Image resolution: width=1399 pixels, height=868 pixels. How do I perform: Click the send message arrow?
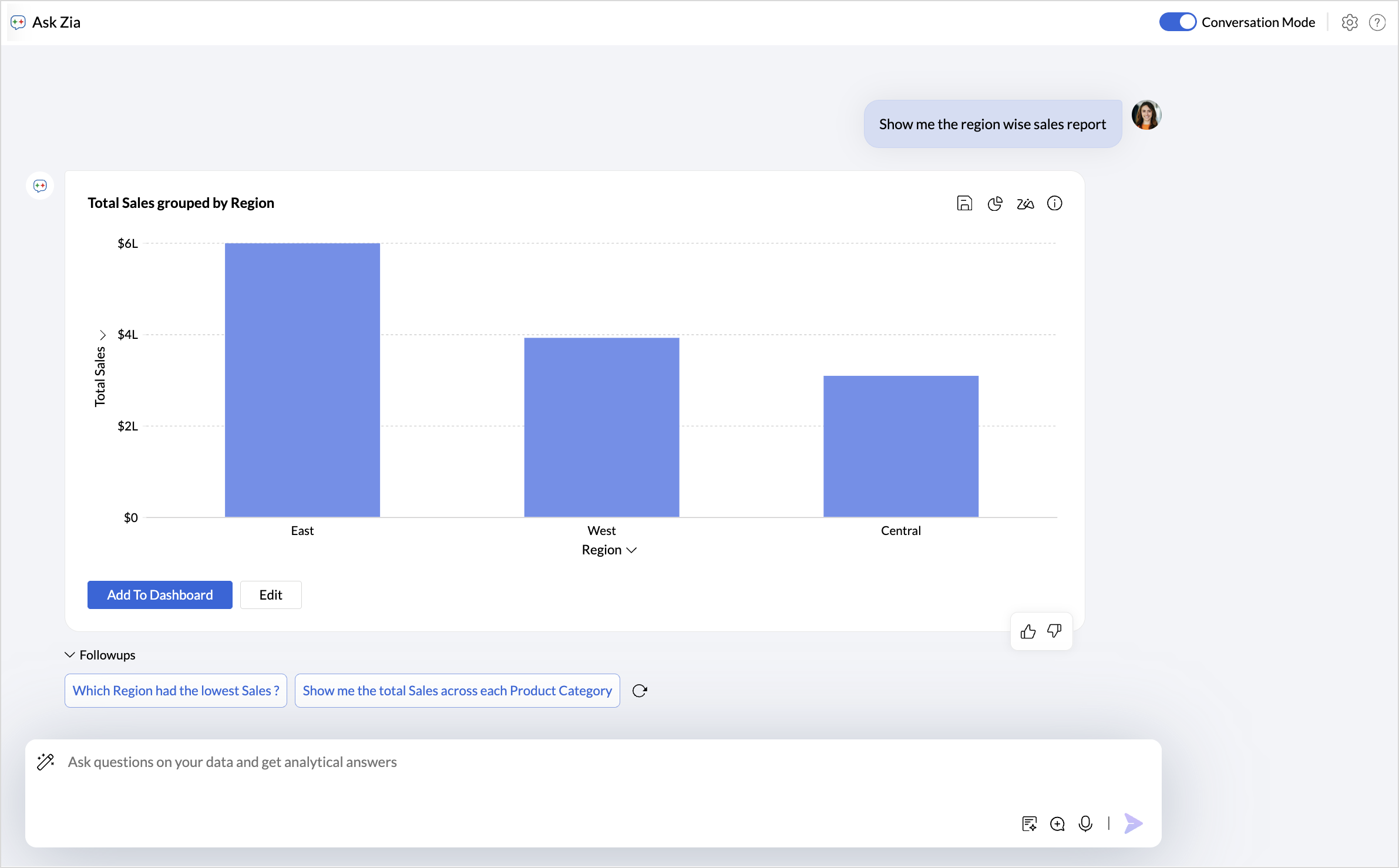tap(1133, 823)
